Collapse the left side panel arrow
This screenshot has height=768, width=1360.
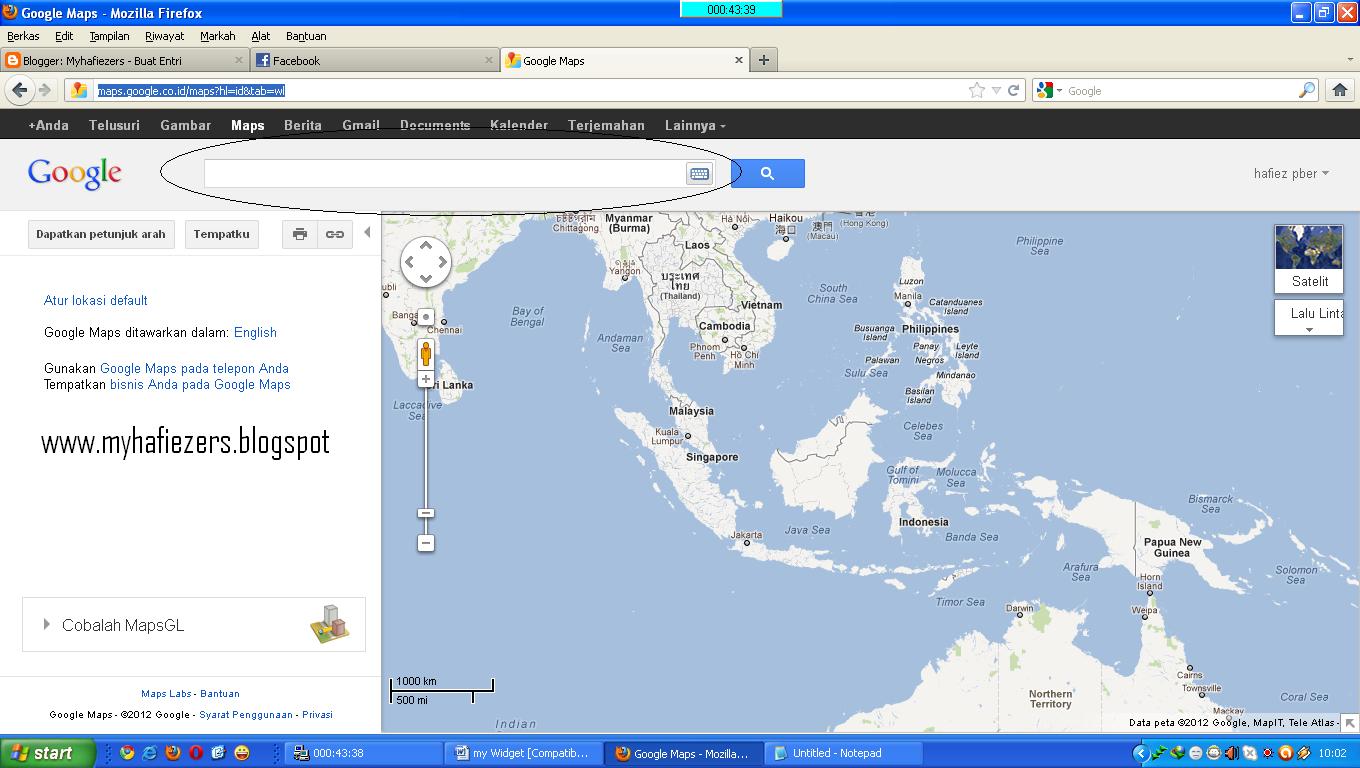point(367,233)
